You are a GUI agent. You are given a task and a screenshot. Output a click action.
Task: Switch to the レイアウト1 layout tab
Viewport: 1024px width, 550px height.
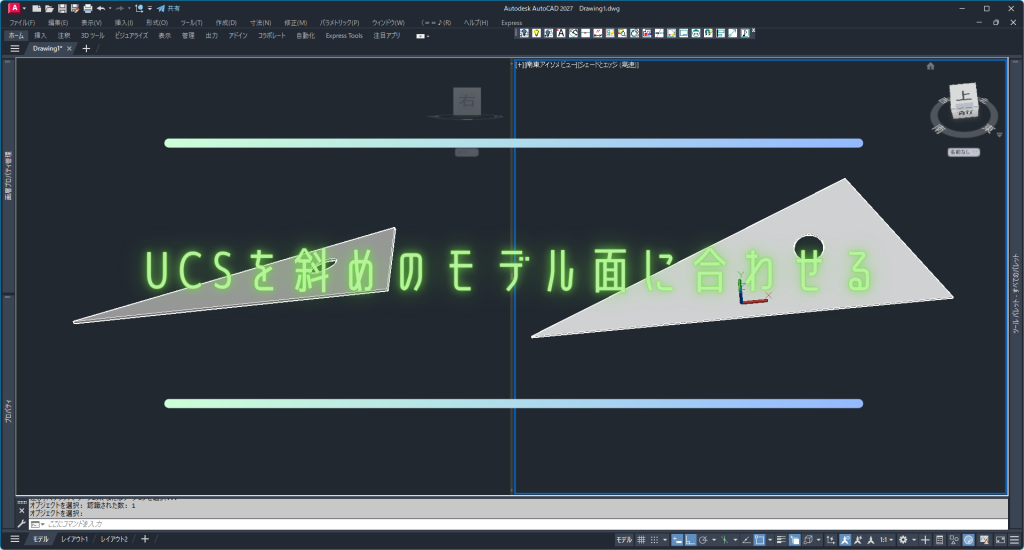point(74,540)
